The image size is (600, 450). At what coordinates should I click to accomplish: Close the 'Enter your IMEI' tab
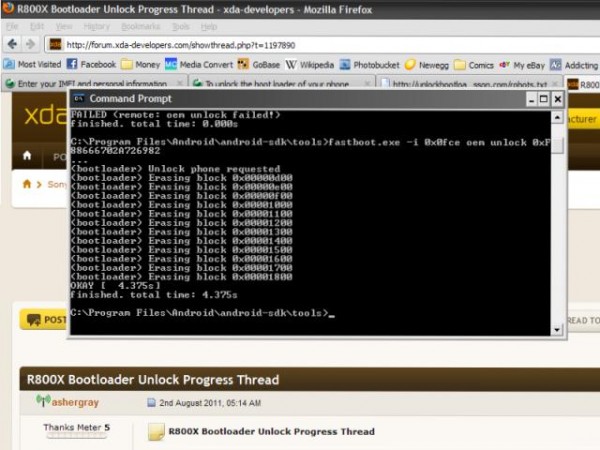pos(179,83)
